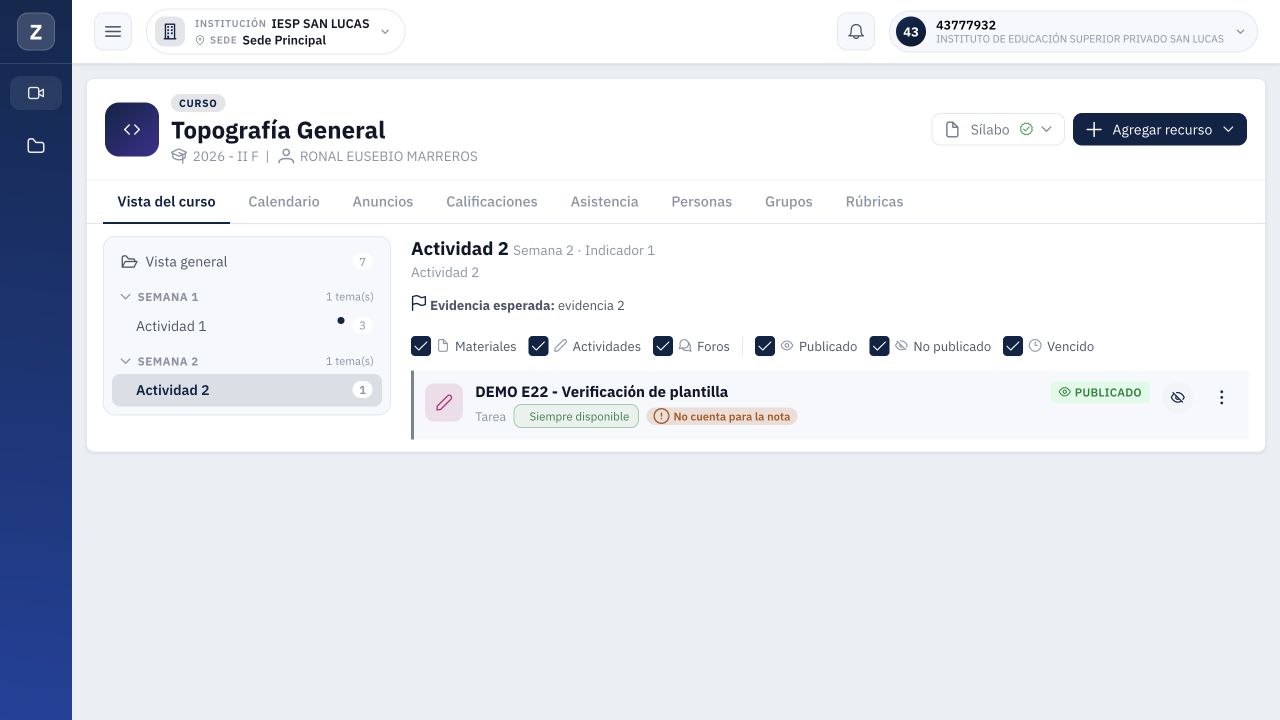Viewport: 1280px width, 720px height.
Task: Click the building institution icon
Action: (x=170, y=32)
